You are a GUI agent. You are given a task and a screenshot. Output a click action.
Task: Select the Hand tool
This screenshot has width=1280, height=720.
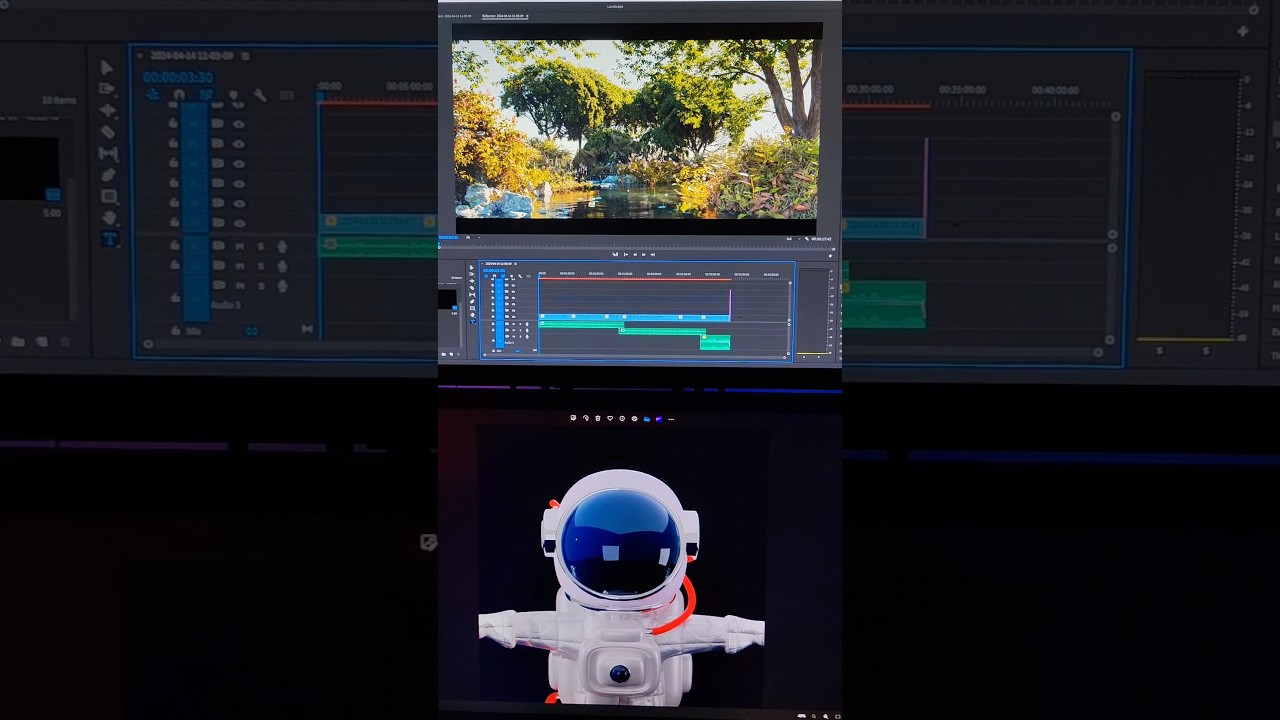[472, 315]
